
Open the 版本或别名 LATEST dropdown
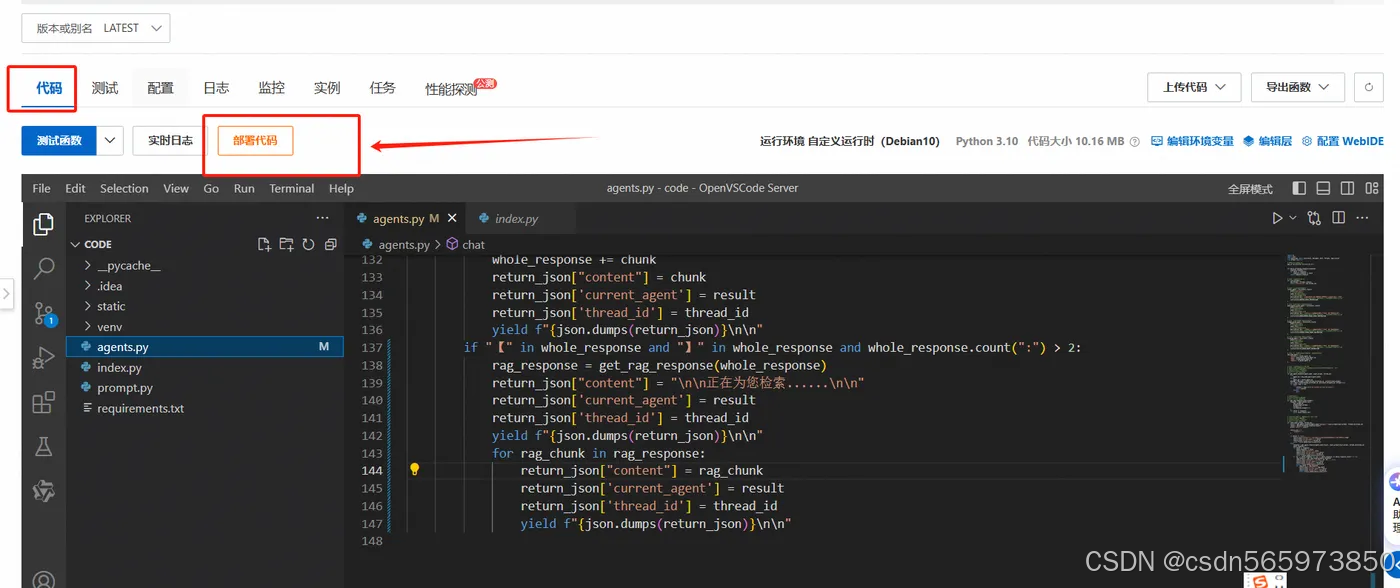(96, 28)
